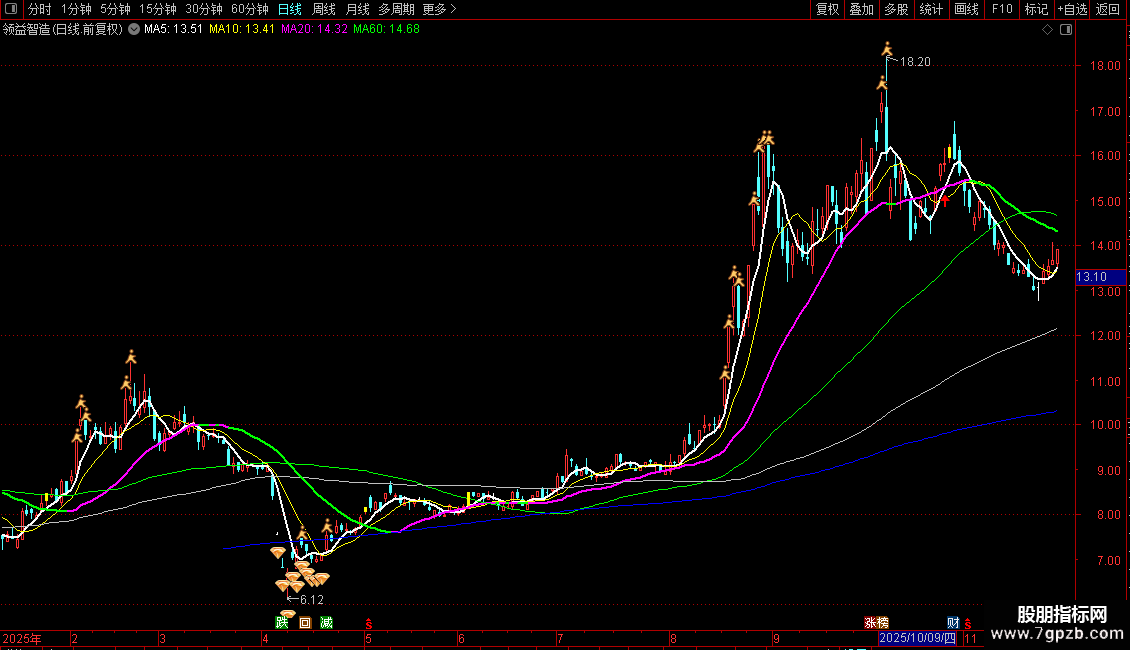
Task: Click the 涨榜 event marker
Action: coord(876,623)
